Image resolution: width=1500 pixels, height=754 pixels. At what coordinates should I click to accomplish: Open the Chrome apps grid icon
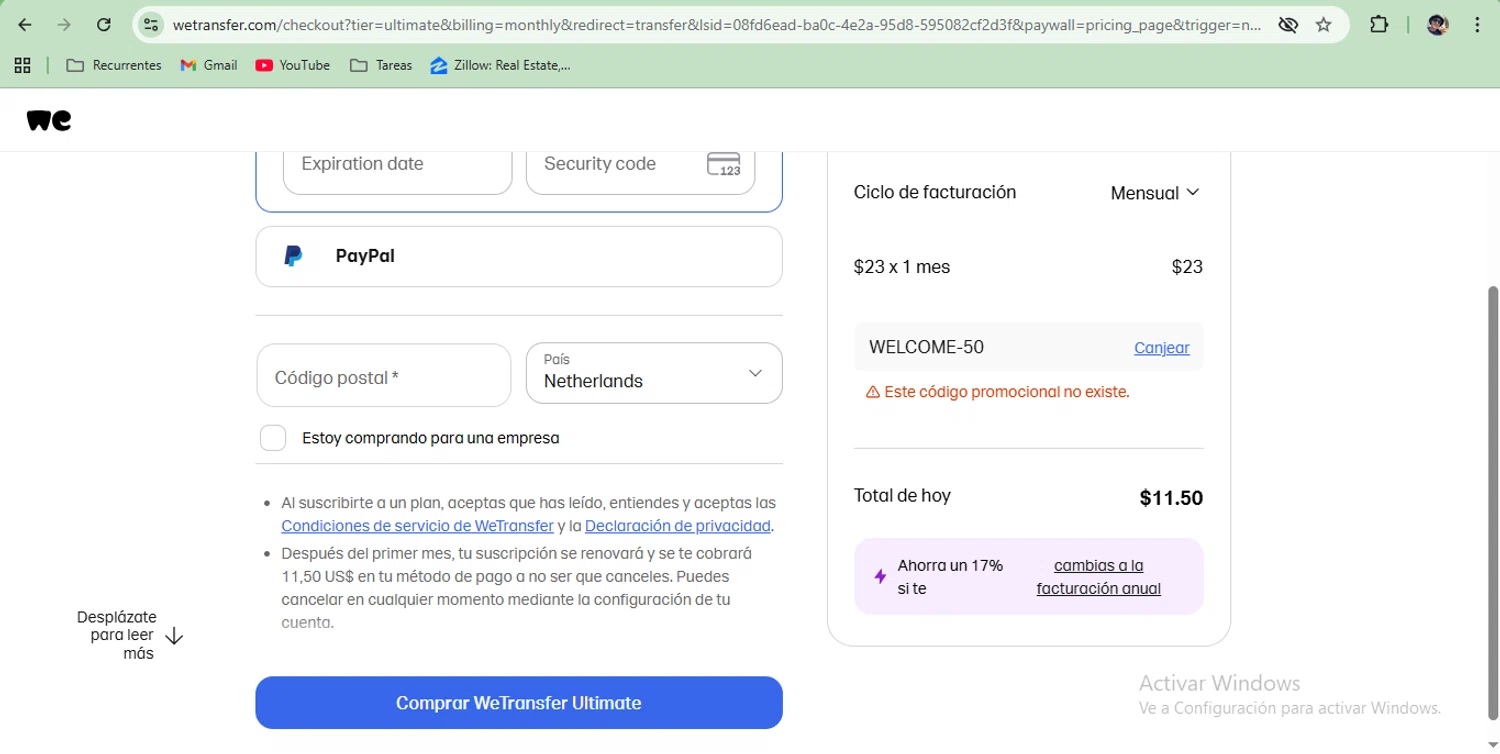pos(22,65)
